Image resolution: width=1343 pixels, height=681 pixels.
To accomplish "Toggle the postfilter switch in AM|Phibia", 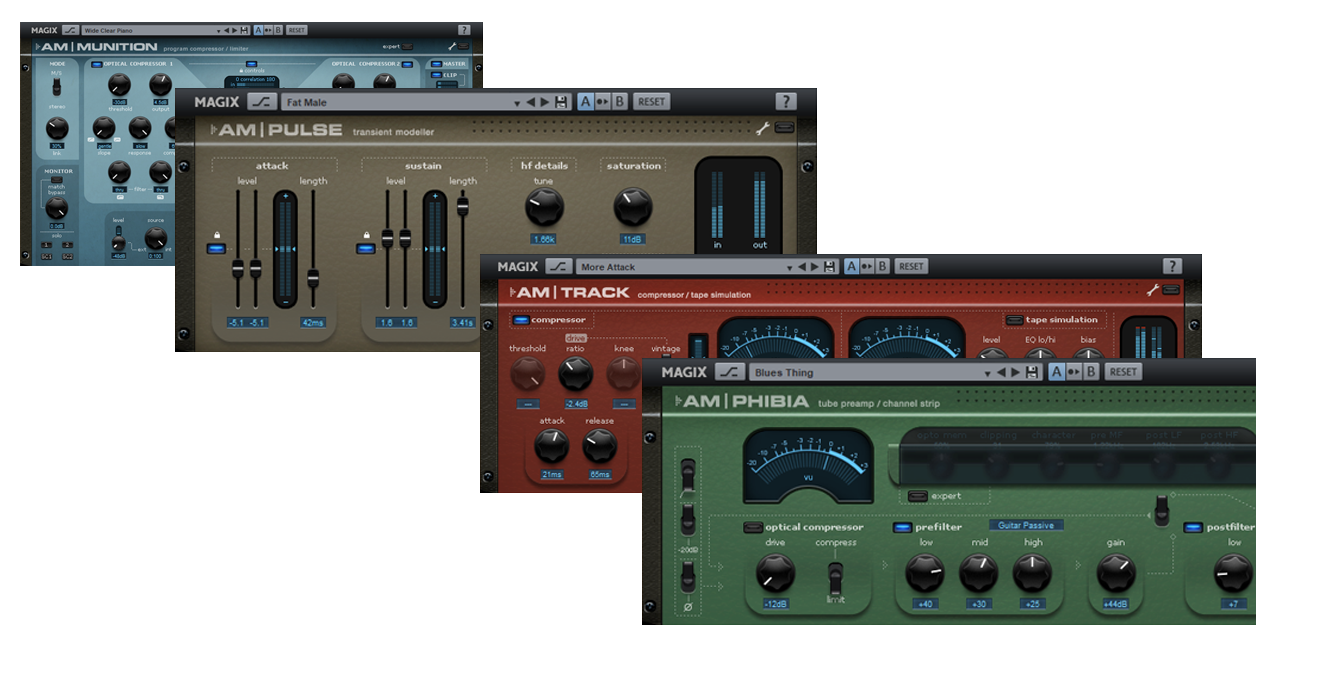I will coord(1193,527).
